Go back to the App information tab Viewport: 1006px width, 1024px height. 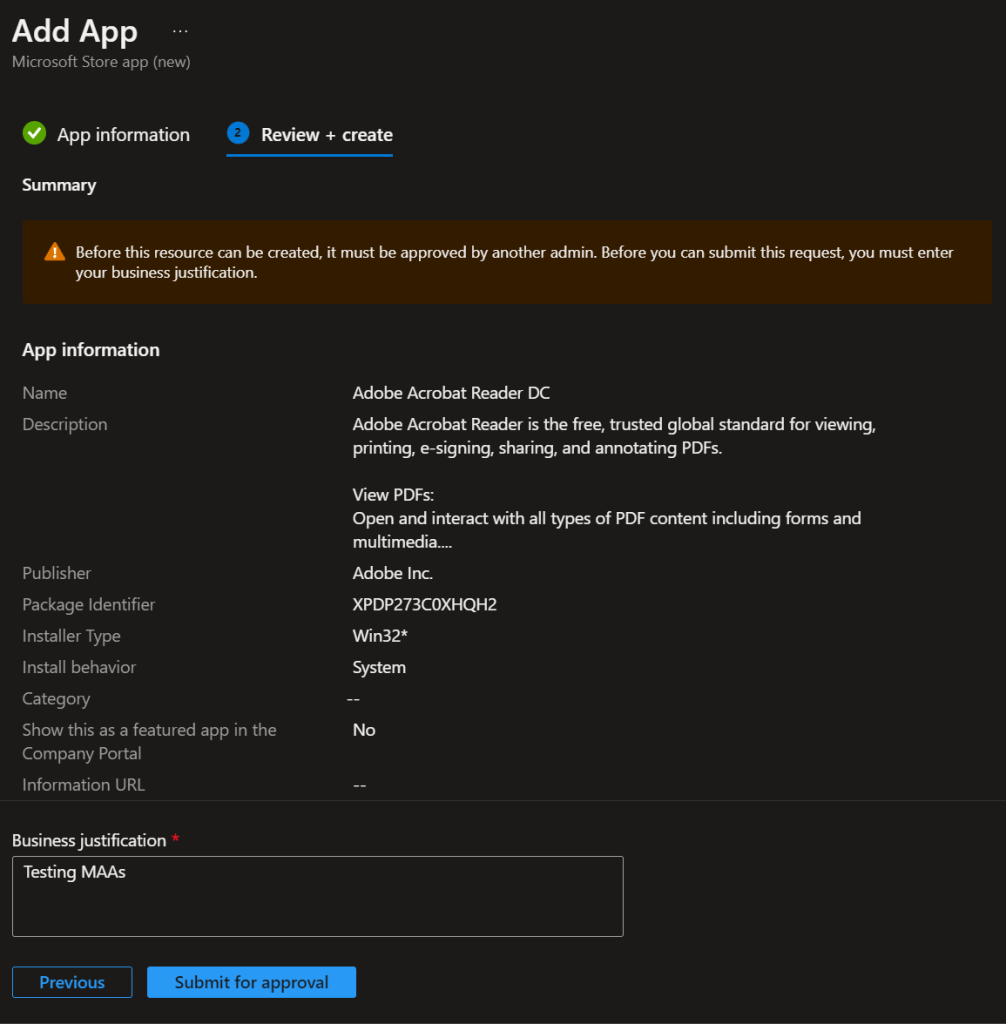[x=123, y=135]
